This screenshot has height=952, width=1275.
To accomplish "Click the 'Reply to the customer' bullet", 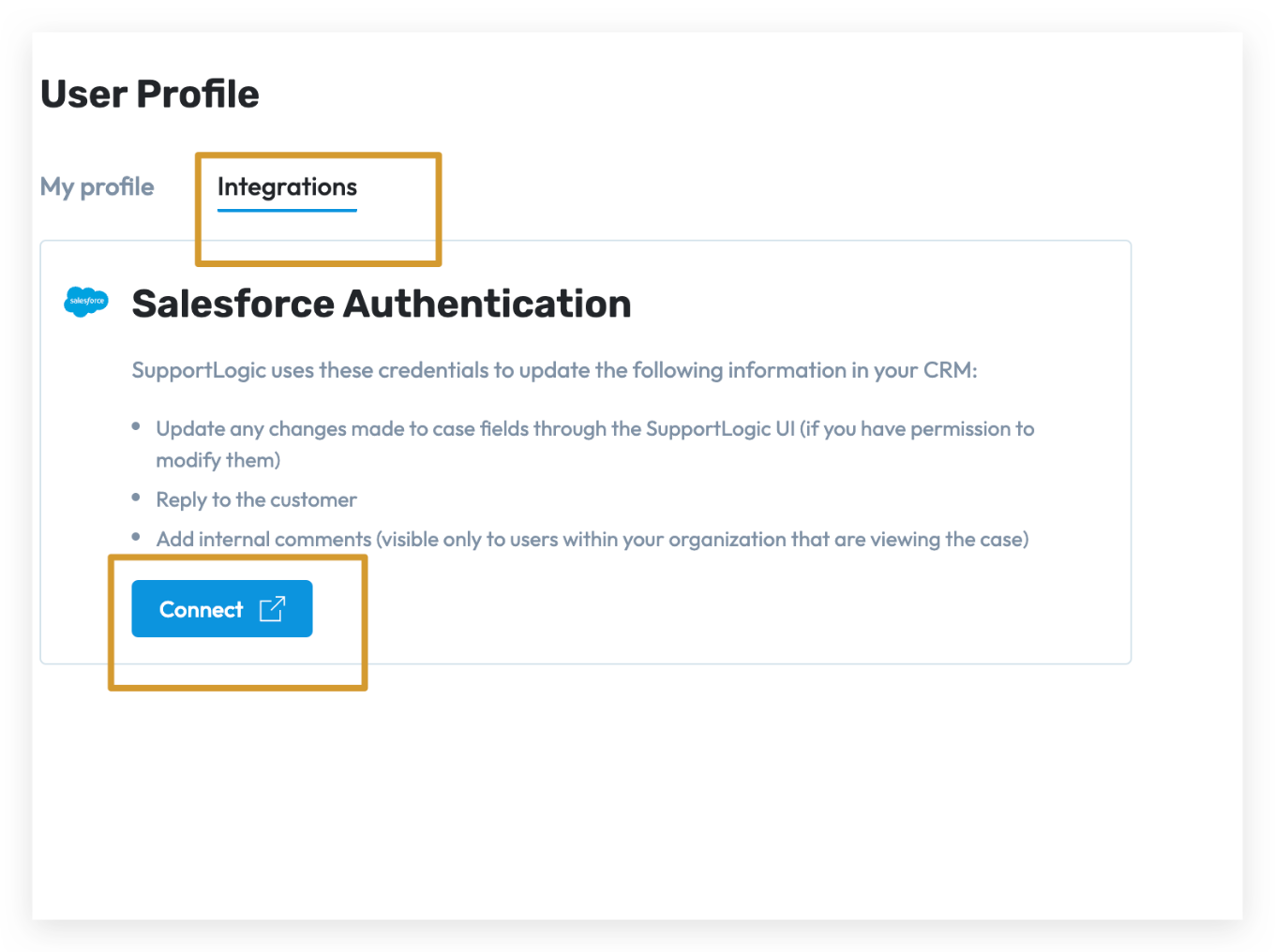I will click(257, 499).
